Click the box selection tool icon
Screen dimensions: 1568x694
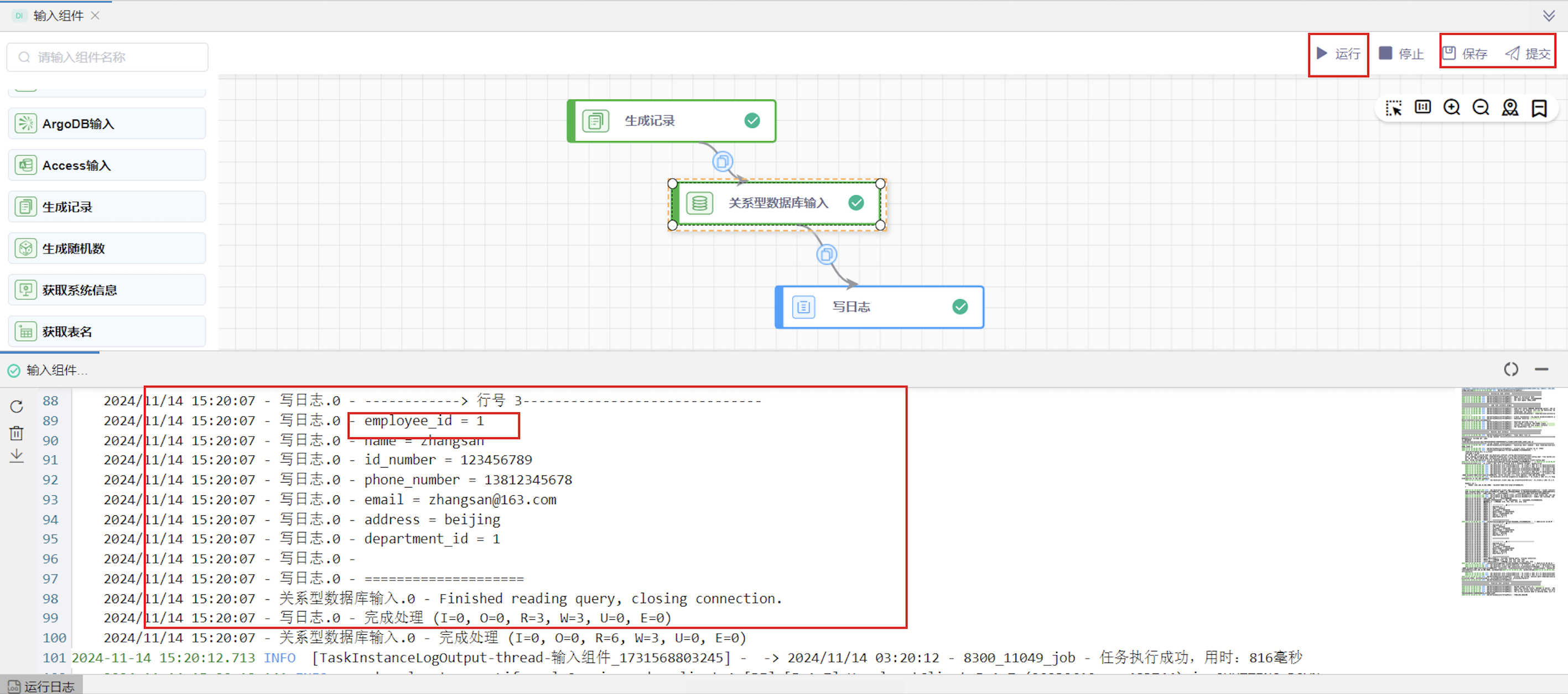pyautogui.click(x=1393, y=108)
